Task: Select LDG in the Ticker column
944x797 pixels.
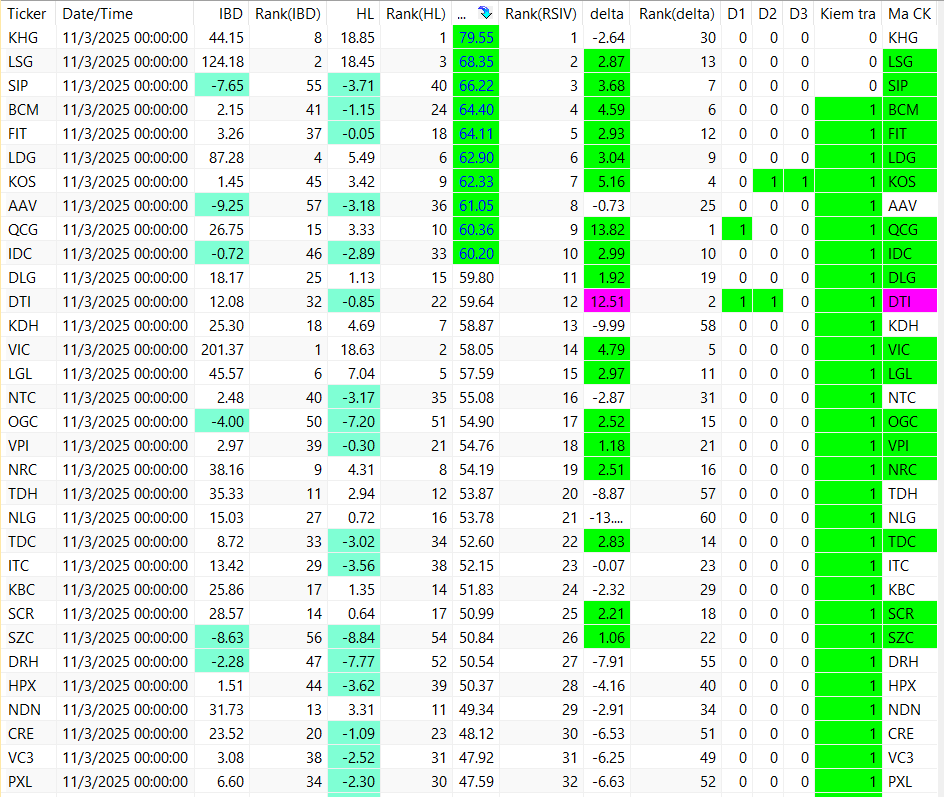Action: (x=22, y=158)
